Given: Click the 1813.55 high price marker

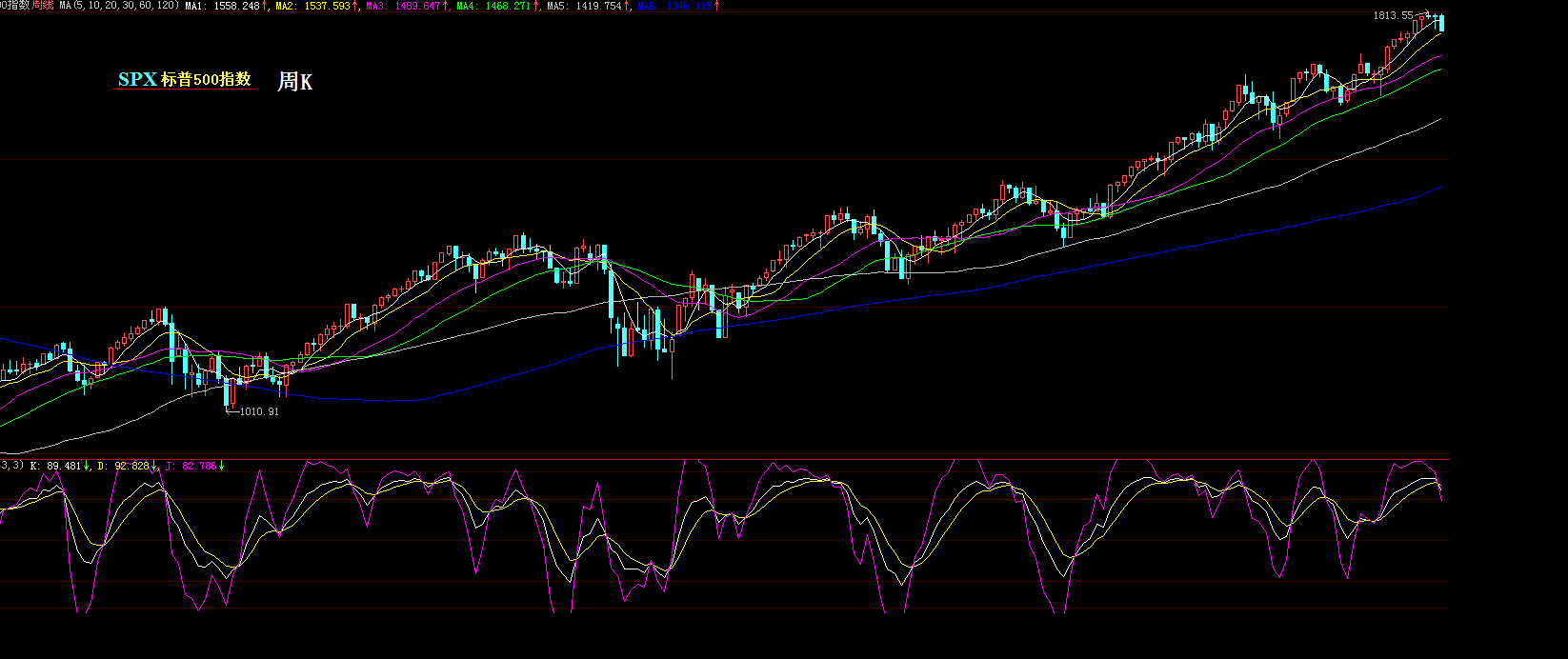Looking at the screenshot, I should (x=1393, y=16).
